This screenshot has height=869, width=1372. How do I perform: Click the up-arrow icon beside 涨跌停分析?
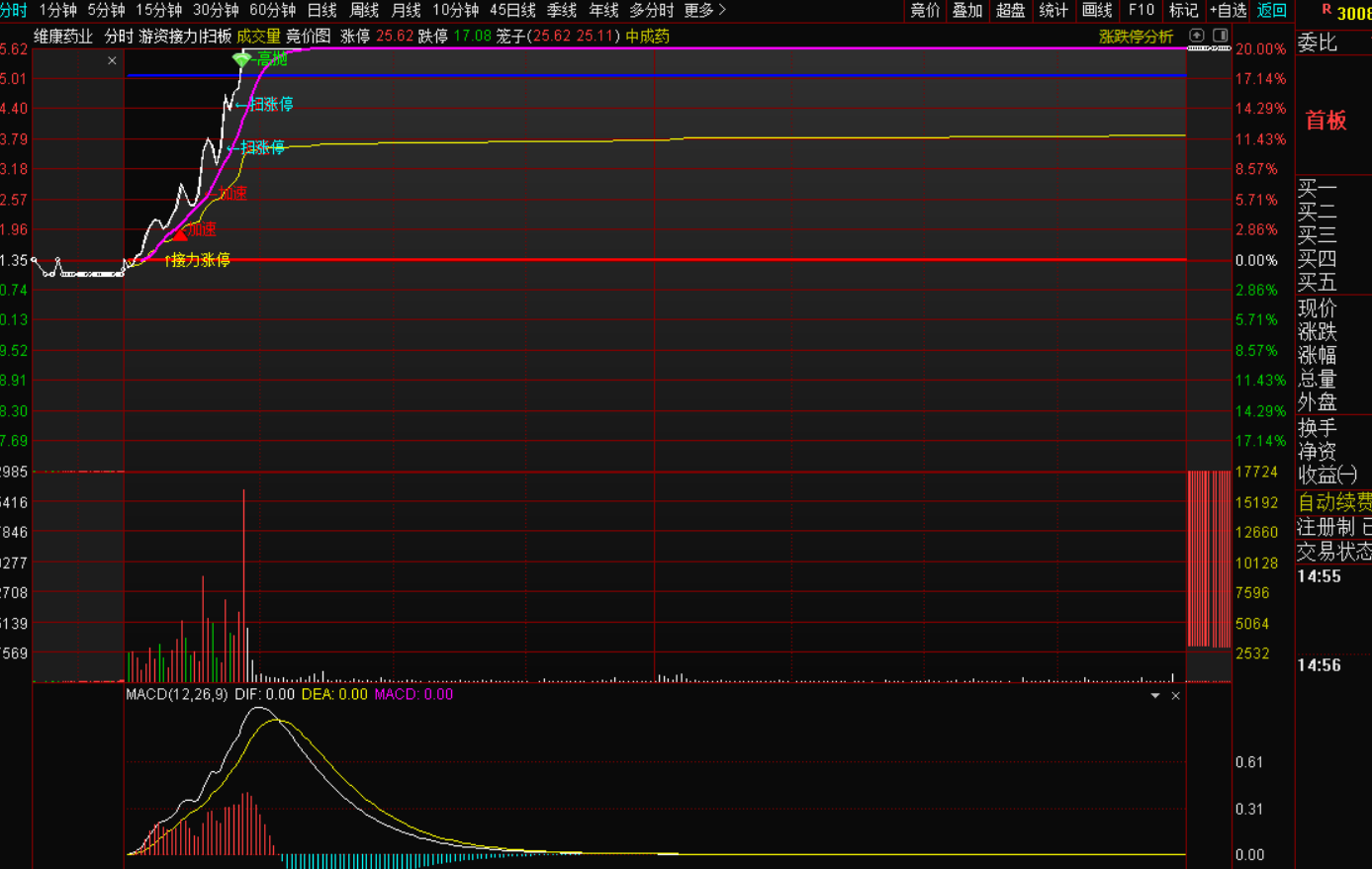pos(1197,36)
